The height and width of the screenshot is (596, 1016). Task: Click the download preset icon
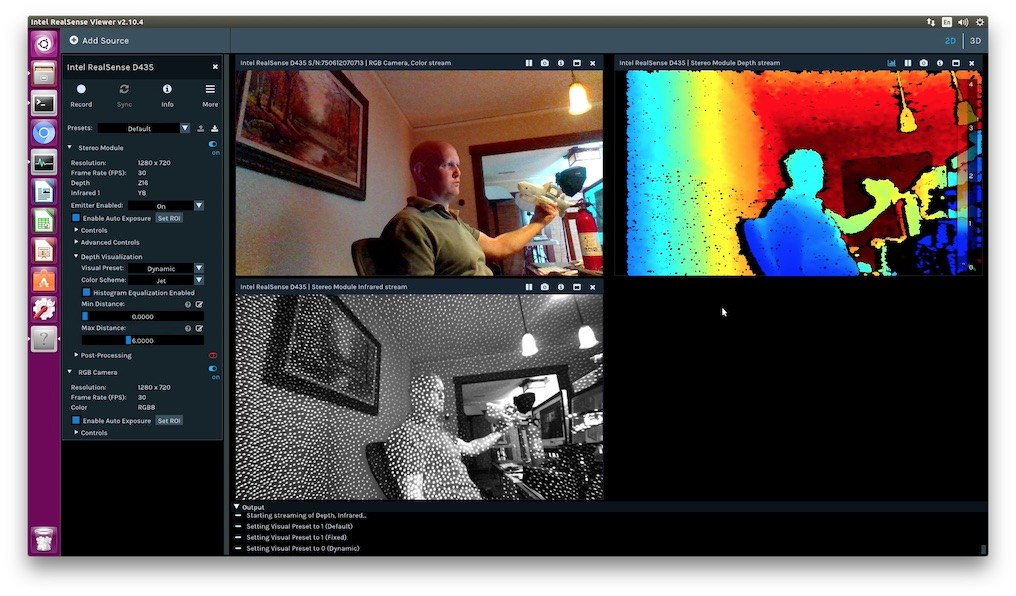tap(214, 128)
